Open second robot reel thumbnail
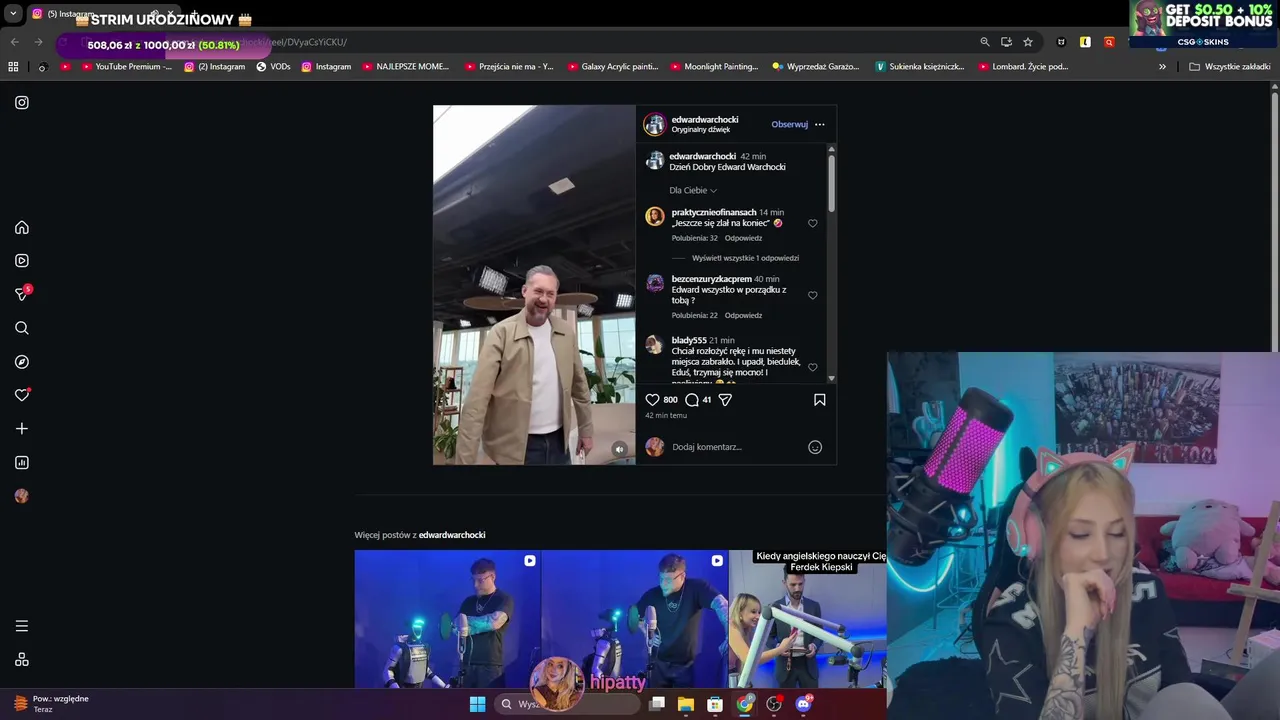The height and width of the screenshot is (720, 1280). click(635, 619)
